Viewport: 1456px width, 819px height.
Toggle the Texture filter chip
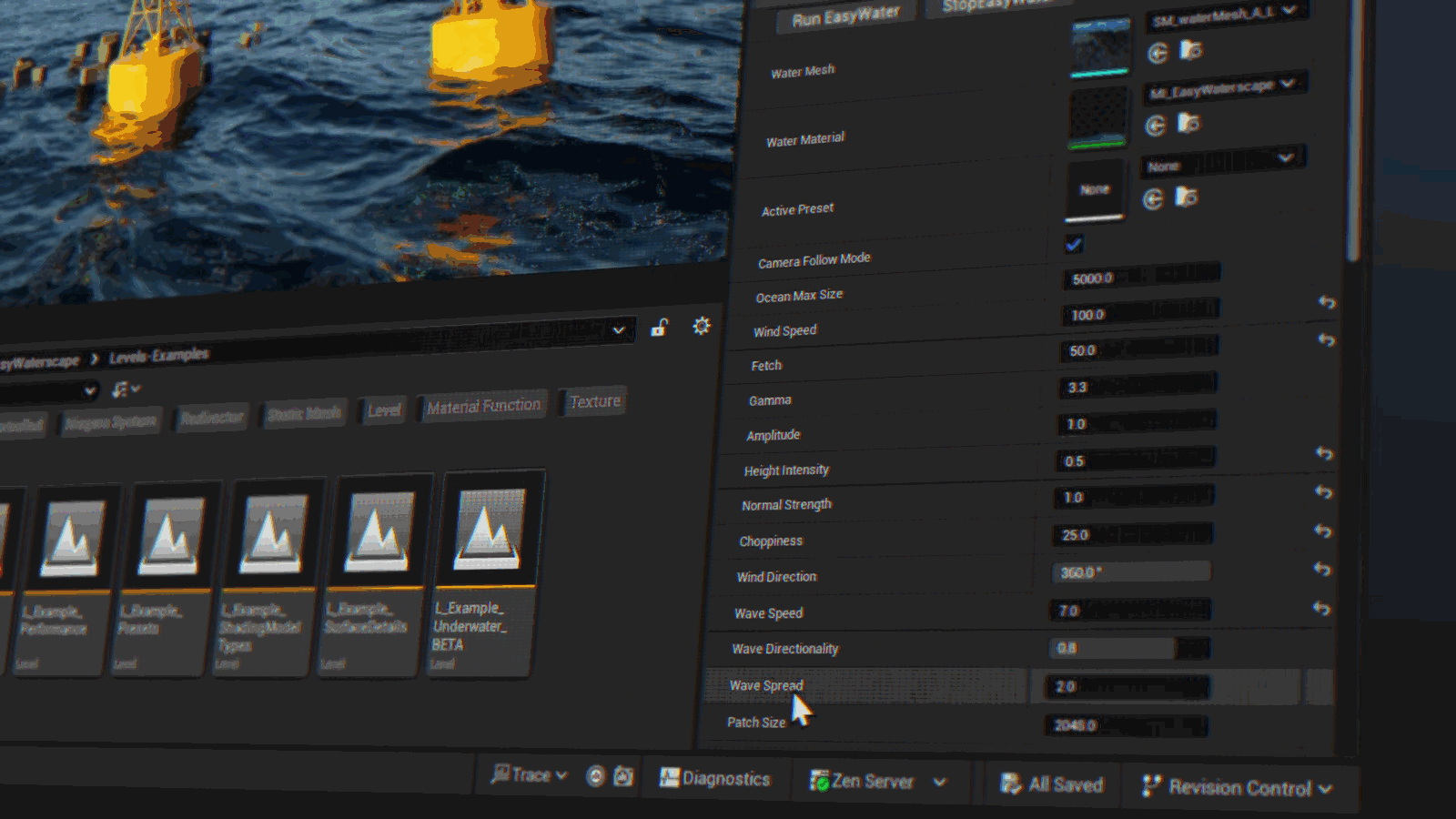tap(595, 401)
